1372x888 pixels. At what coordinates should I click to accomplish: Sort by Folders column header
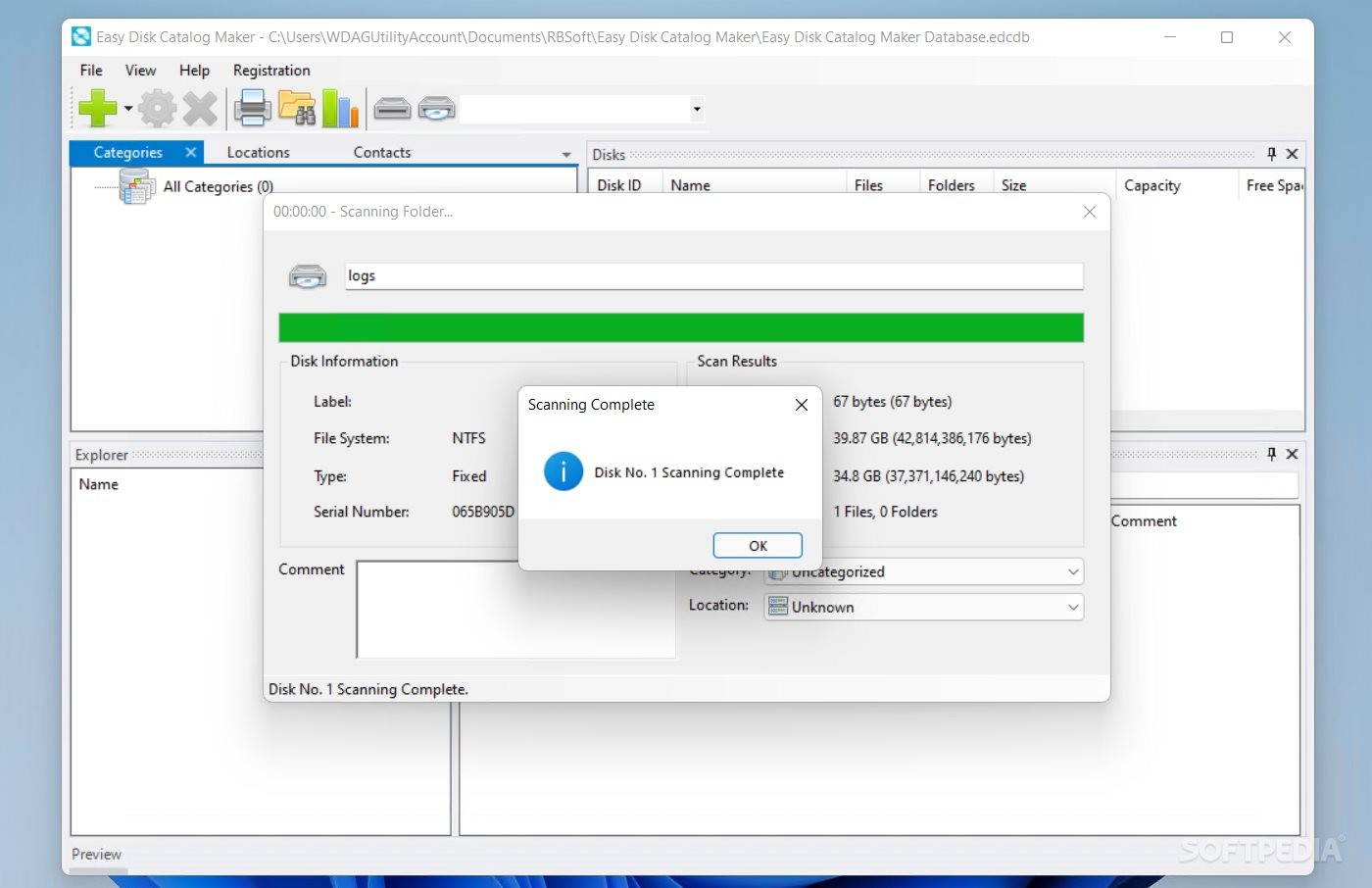coord(956,185)
